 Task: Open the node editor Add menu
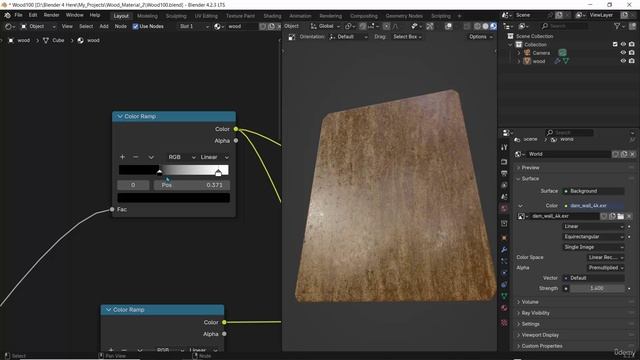tap(104, 27)
